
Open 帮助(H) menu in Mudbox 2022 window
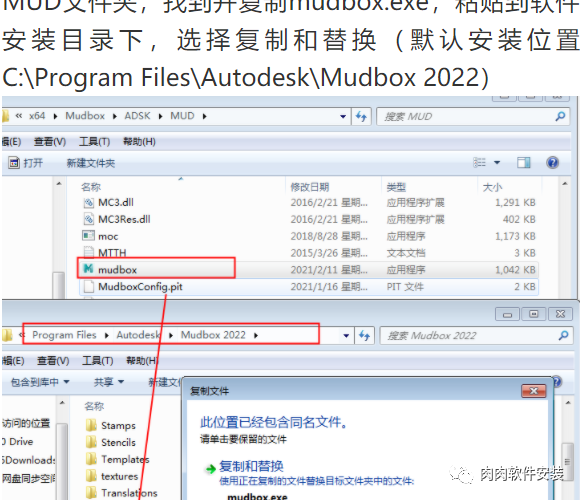(142, 361)
